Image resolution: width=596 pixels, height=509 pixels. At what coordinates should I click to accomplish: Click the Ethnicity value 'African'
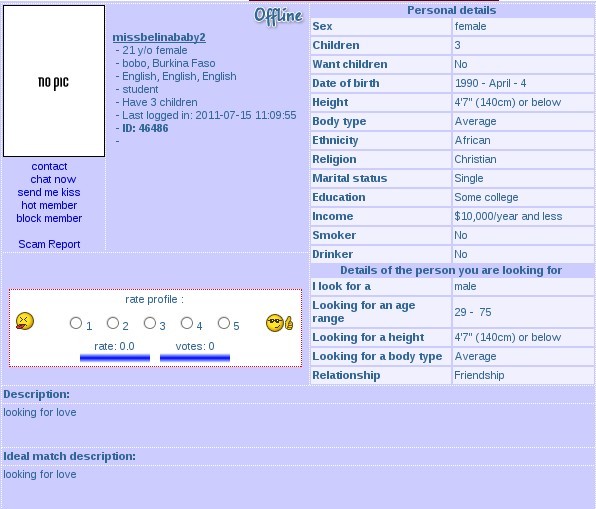tap(472, 140)
